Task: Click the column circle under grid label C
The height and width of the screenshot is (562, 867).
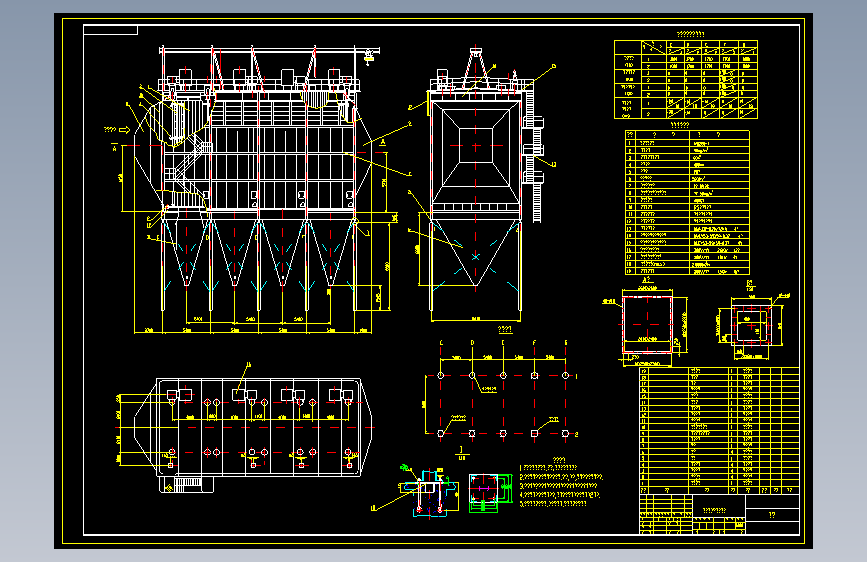Action: point(441,376)
